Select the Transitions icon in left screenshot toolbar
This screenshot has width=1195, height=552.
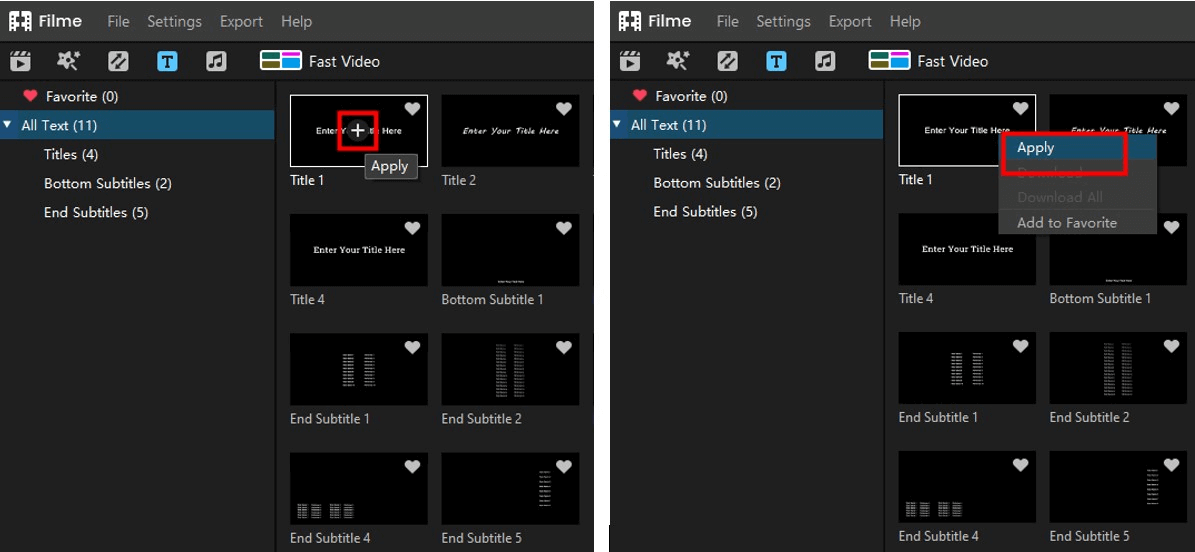point(118,61)
